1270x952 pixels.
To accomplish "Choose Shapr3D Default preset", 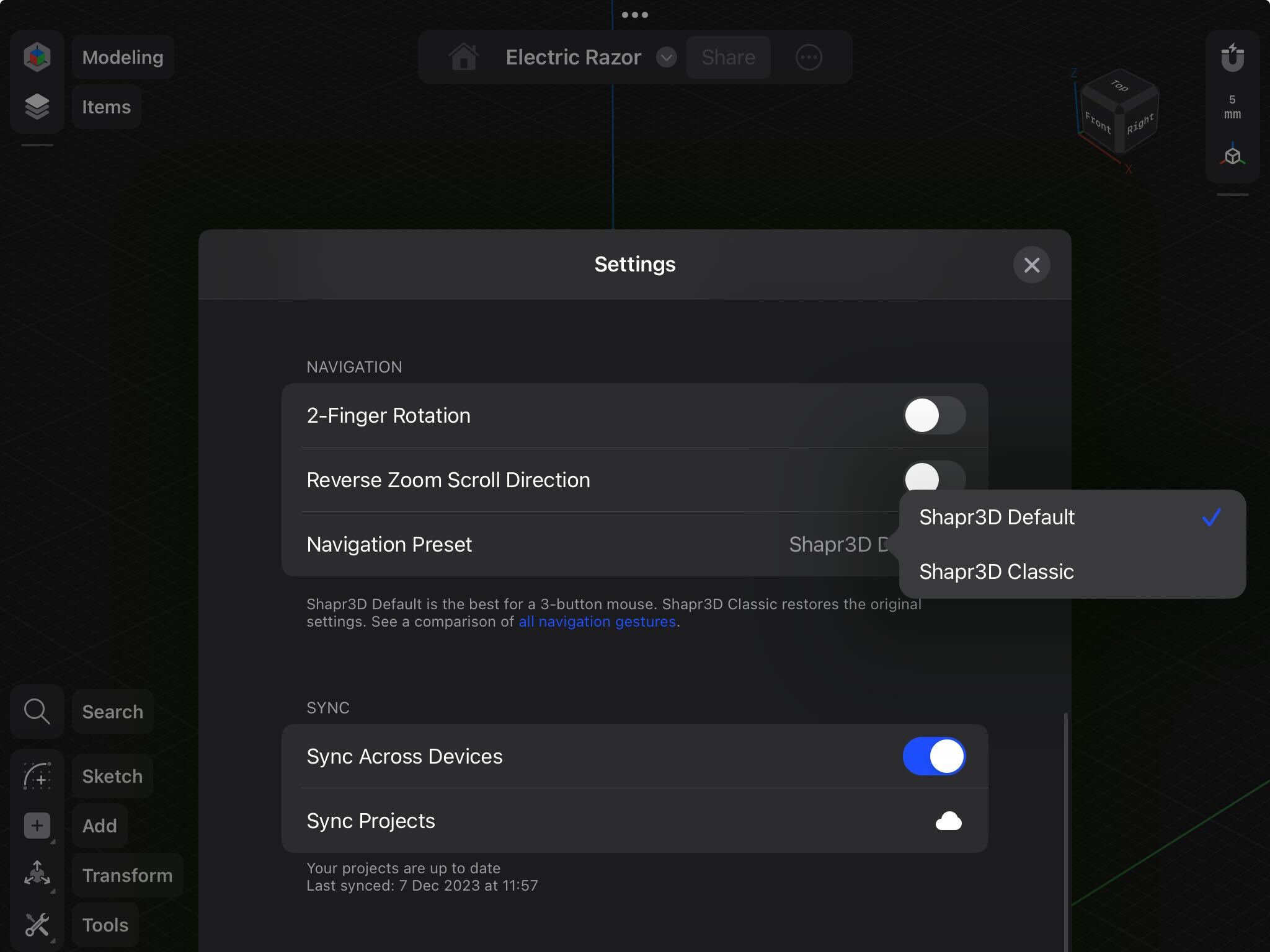I will [997, 517].
